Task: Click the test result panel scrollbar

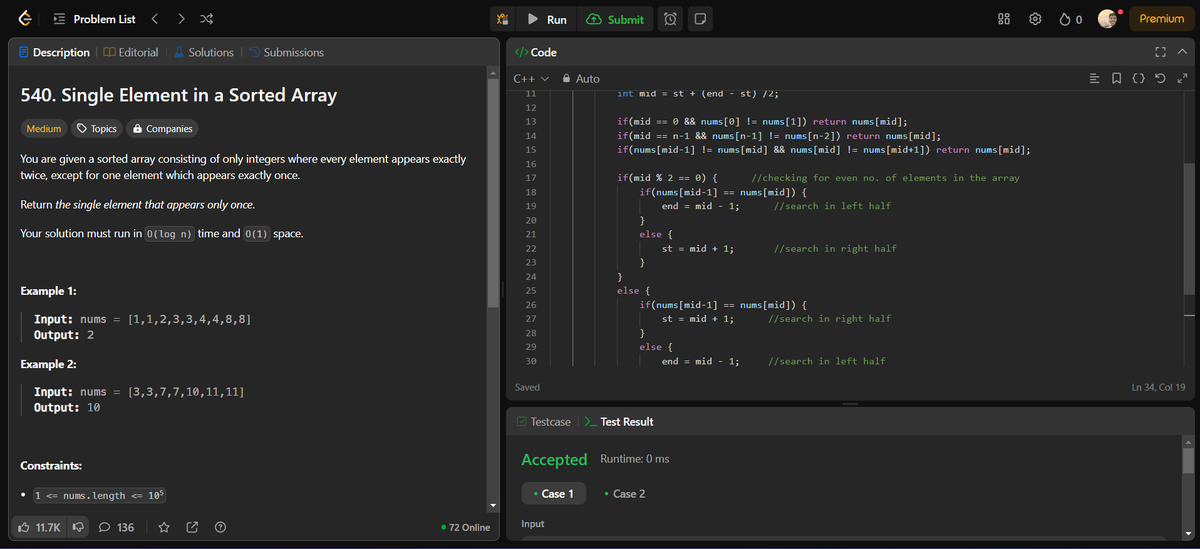Action: click(1188, 460)
